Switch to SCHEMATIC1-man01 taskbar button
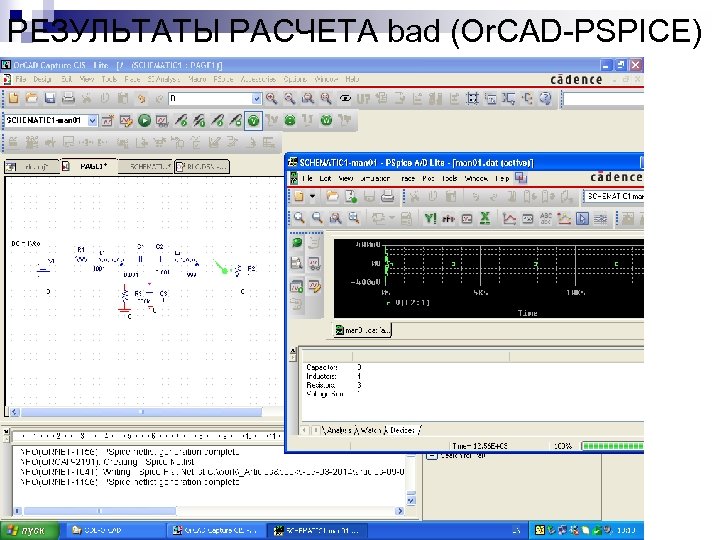720x540 pixels. tap(316, 530)
